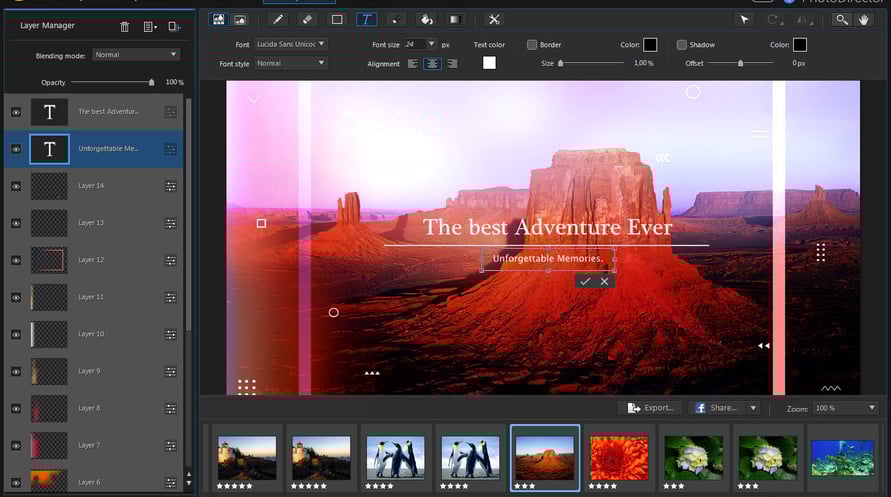Select the Text tool
This screenshot has width=891, height=497.
(367, 20)
